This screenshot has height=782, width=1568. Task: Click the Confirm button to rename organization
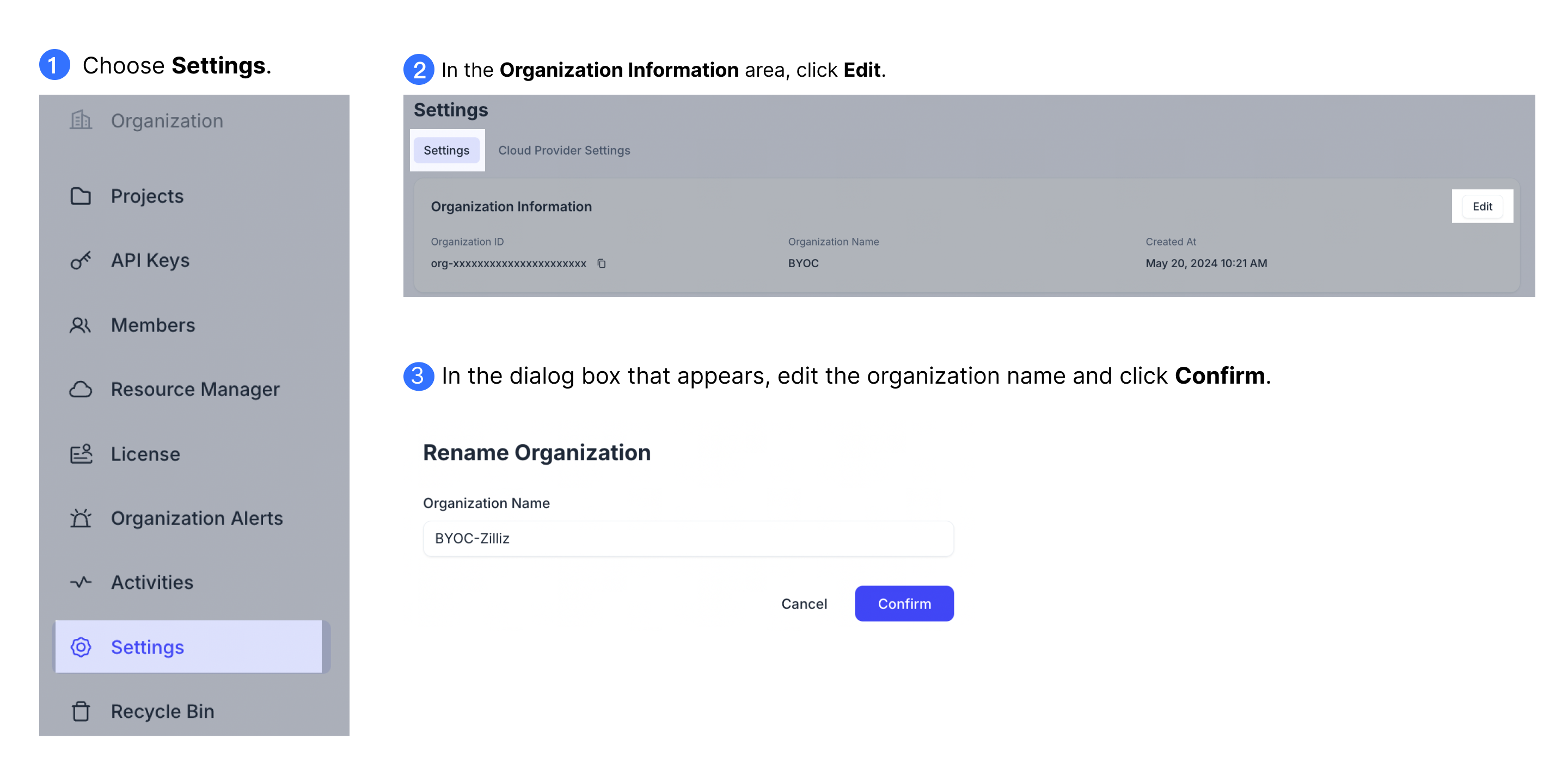coord(904,603)
